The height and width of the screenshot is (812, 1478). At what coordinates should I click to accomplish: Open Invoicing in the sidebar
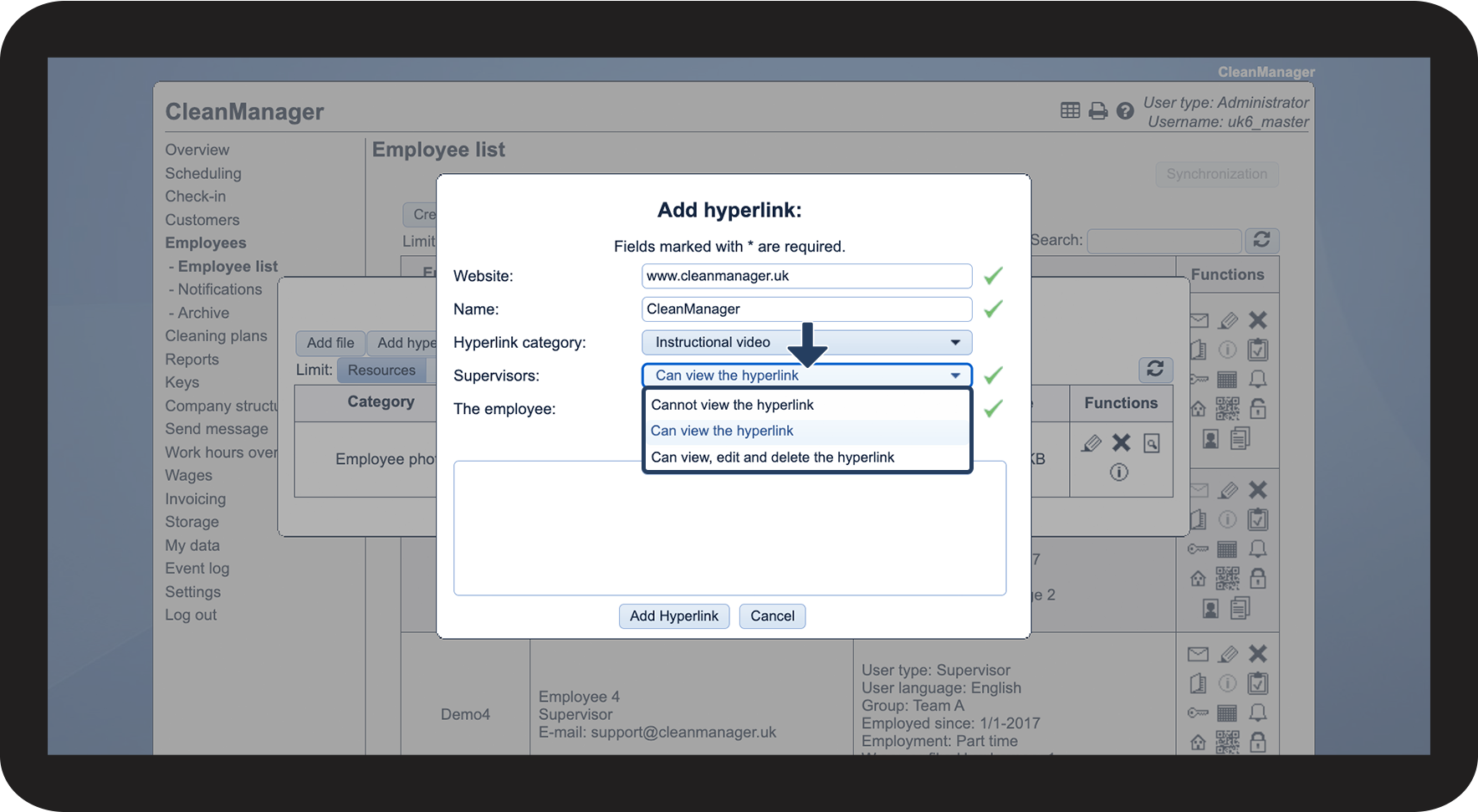tap(195, 499)
